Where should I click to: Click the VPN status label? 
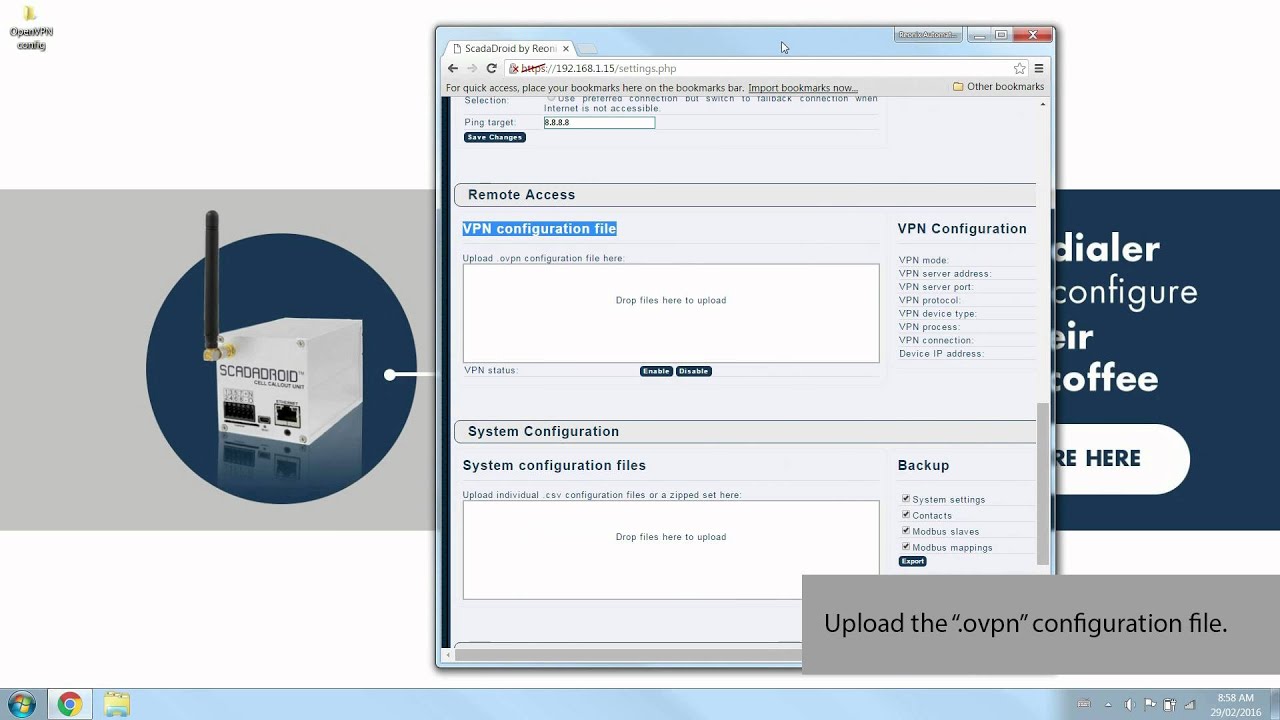tap(491, 371)
